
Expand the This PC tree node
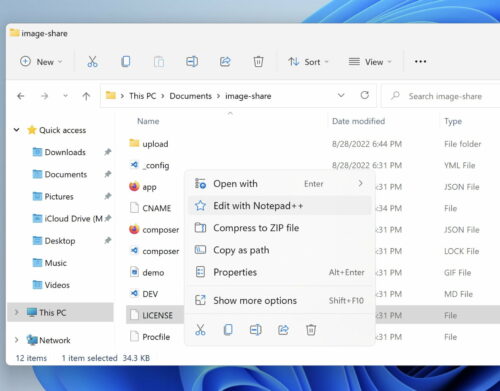coord(16,312)
